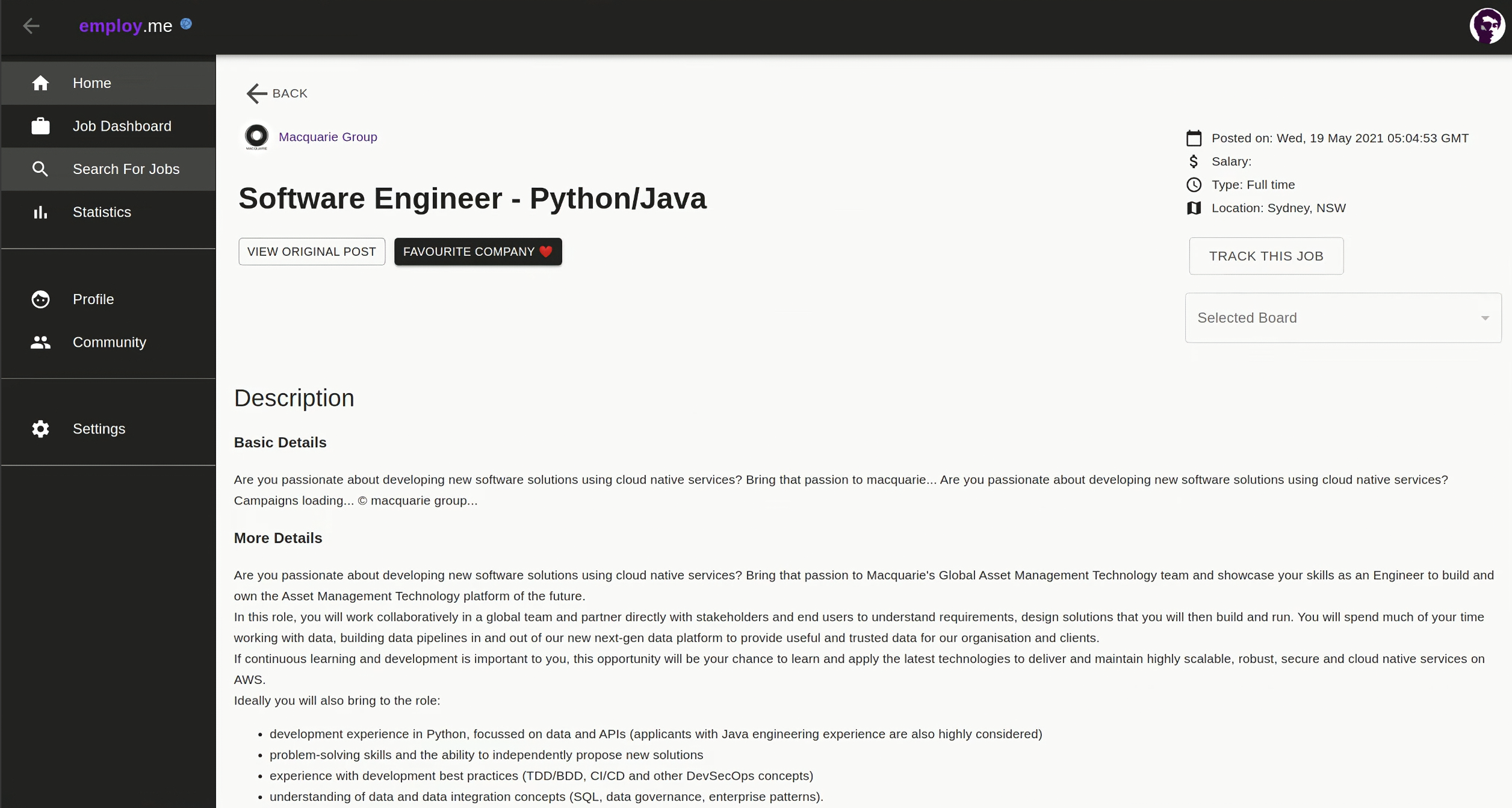This screenshot has width=1512, height=808.
Task: Open the Home sidebar icon
Action: pos(40,82)
